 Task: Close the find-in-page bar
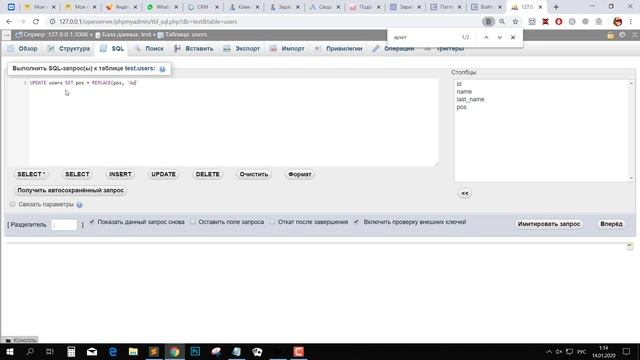tap(513, 37)
